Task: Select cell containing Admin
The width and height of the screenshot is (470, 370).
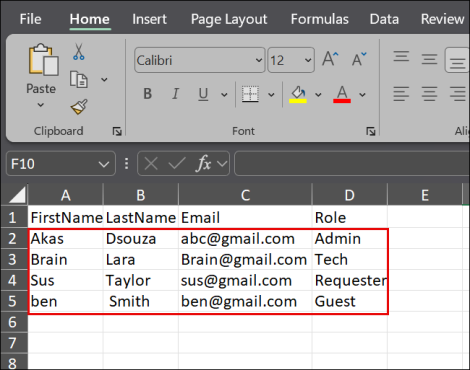Action: click(350, 239)
